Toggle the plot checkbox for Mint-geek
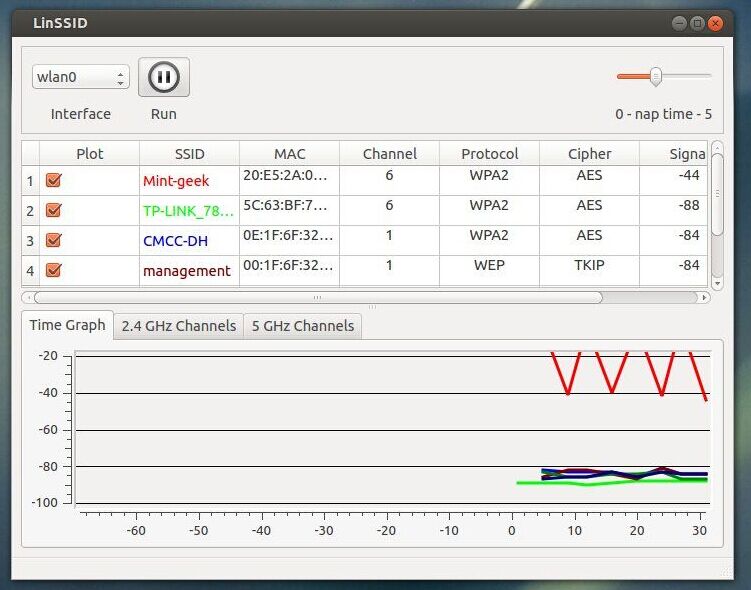 click(53, 181)
